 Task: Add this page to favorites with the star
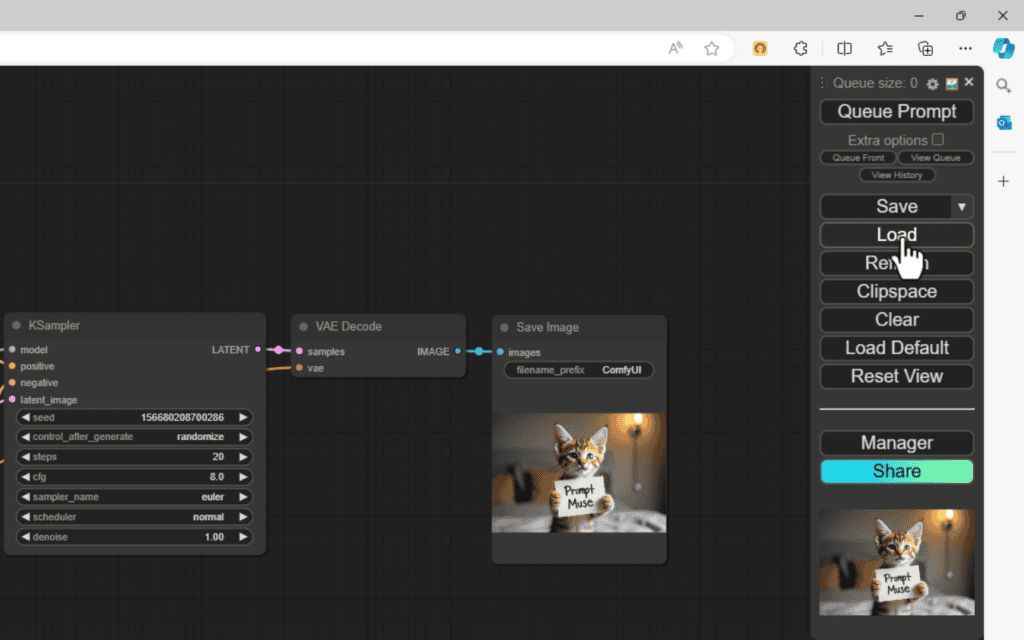711,47
